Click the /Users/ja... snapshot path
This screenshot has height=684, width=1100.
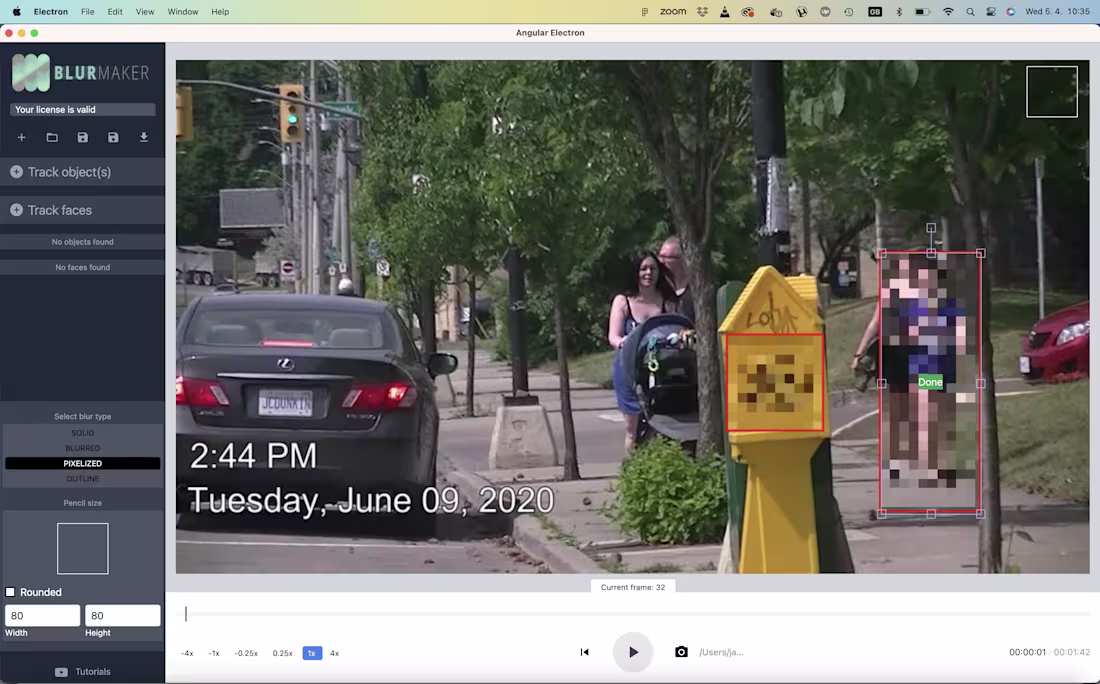coord(721,652)
